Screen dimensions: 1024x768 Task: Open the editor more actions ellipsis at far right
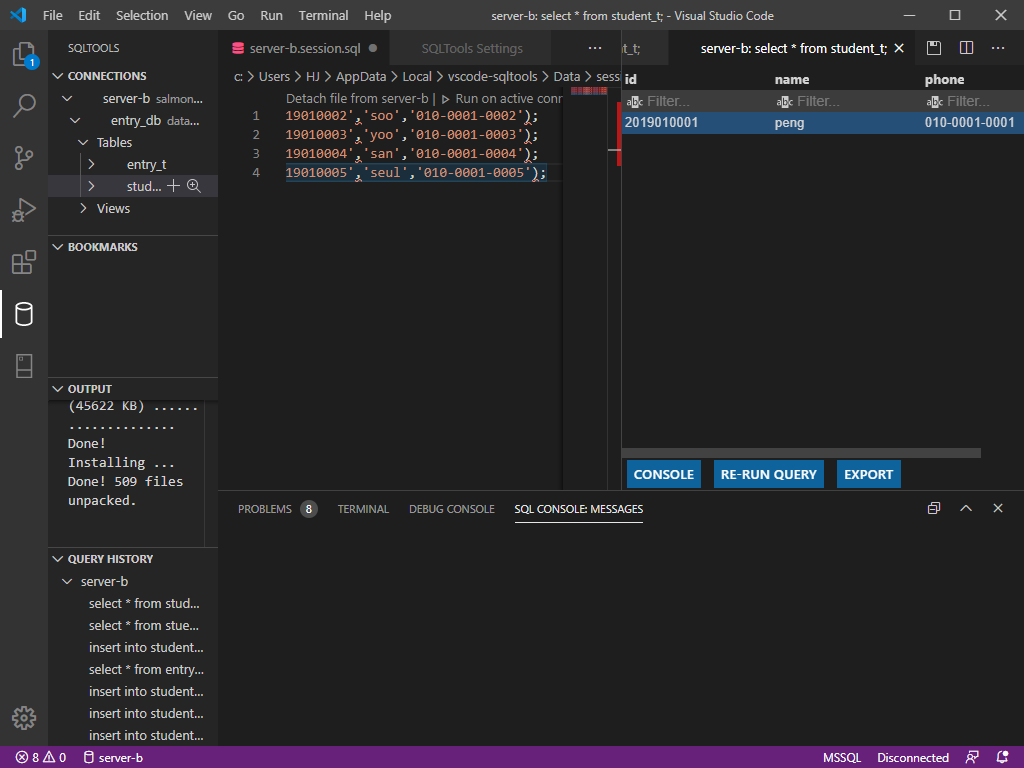998,48
